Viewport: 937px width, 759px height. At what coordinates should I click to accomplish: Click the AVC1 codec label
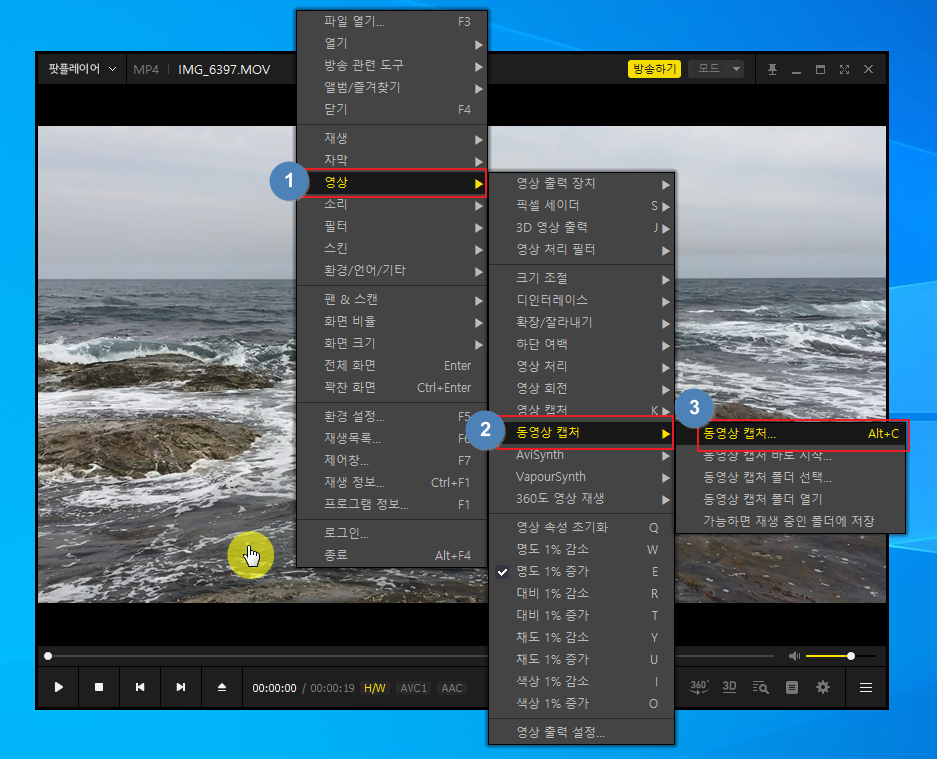(414, 688)
